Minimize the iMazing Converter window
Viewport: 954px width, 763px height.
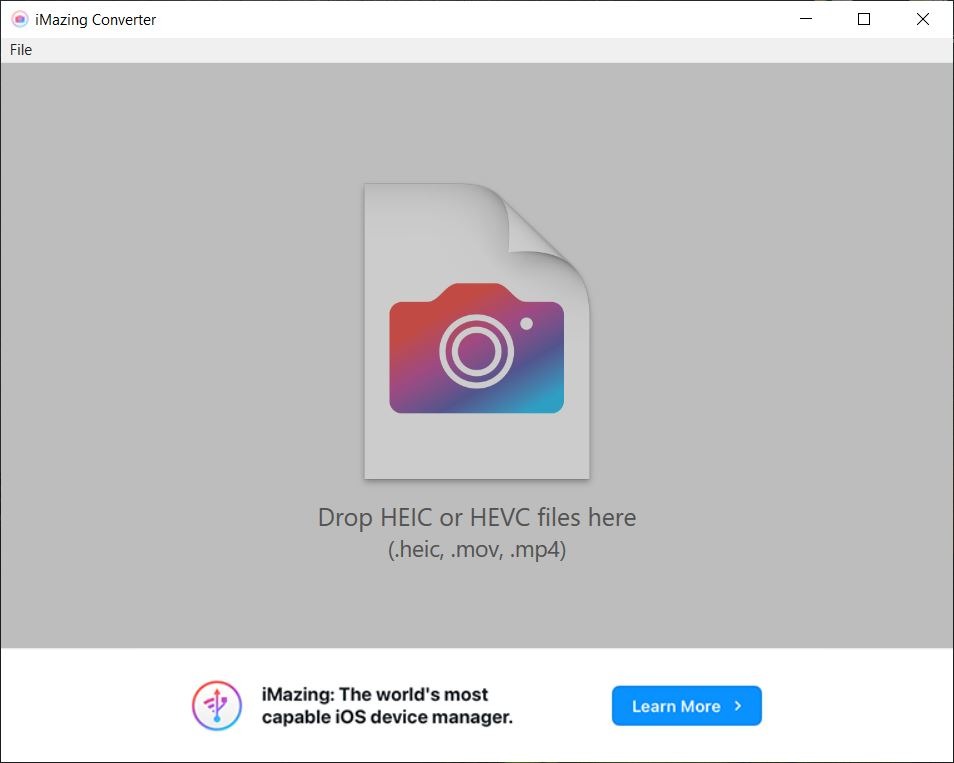[x=805, y=19]
